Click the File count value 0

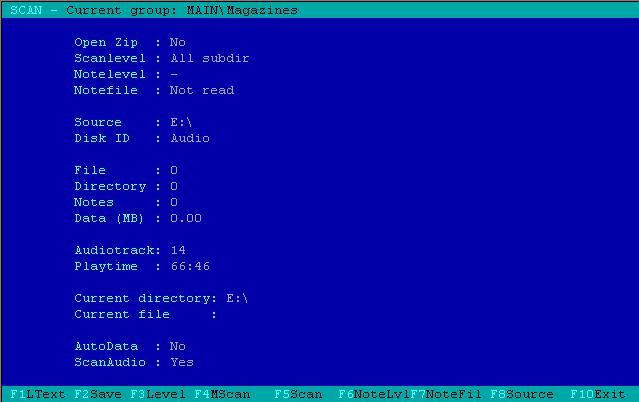[x=174, y=170]
